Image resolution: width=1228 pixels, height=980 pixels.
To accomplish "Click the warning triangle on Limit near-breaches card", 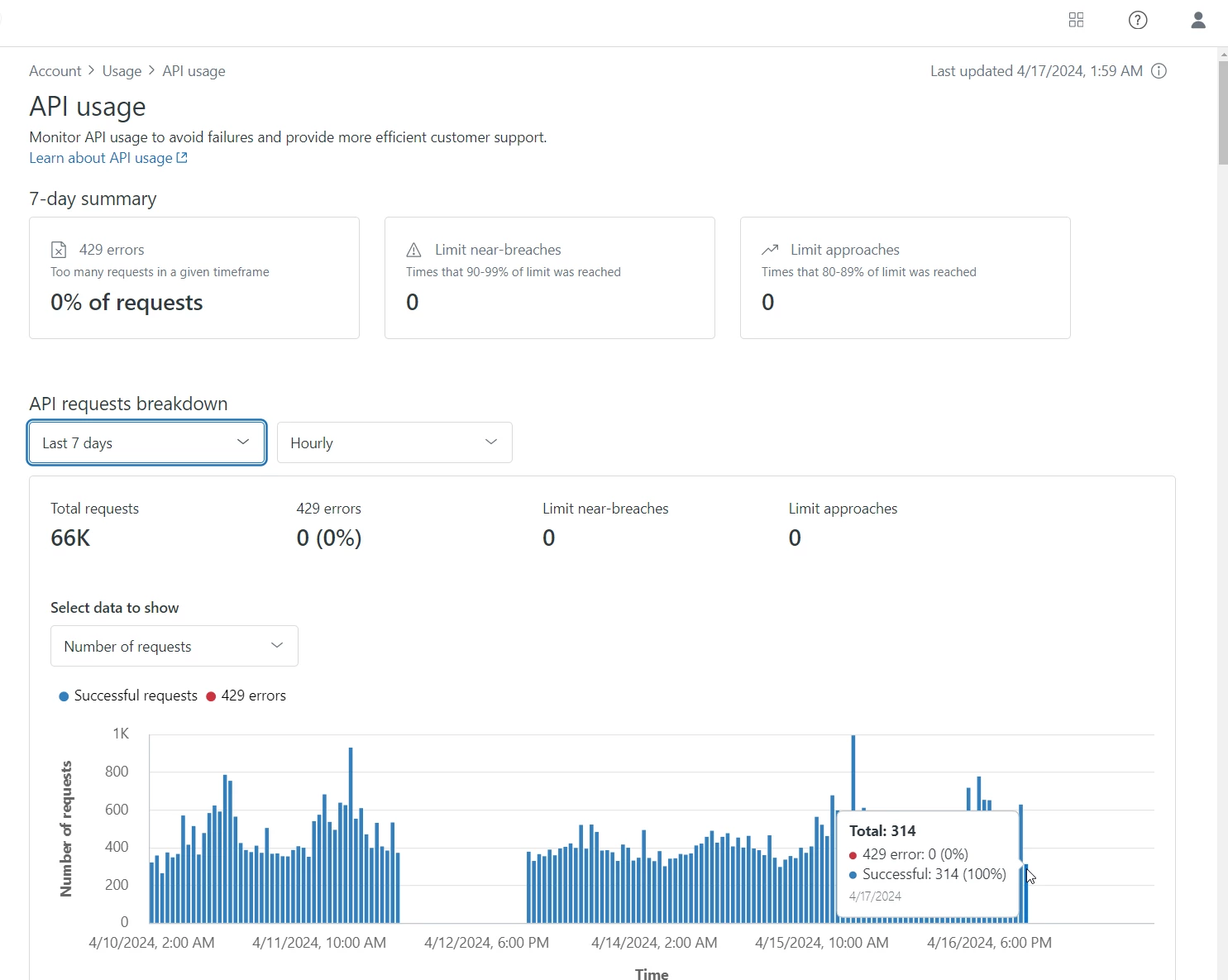I will [x=414, y=250].
